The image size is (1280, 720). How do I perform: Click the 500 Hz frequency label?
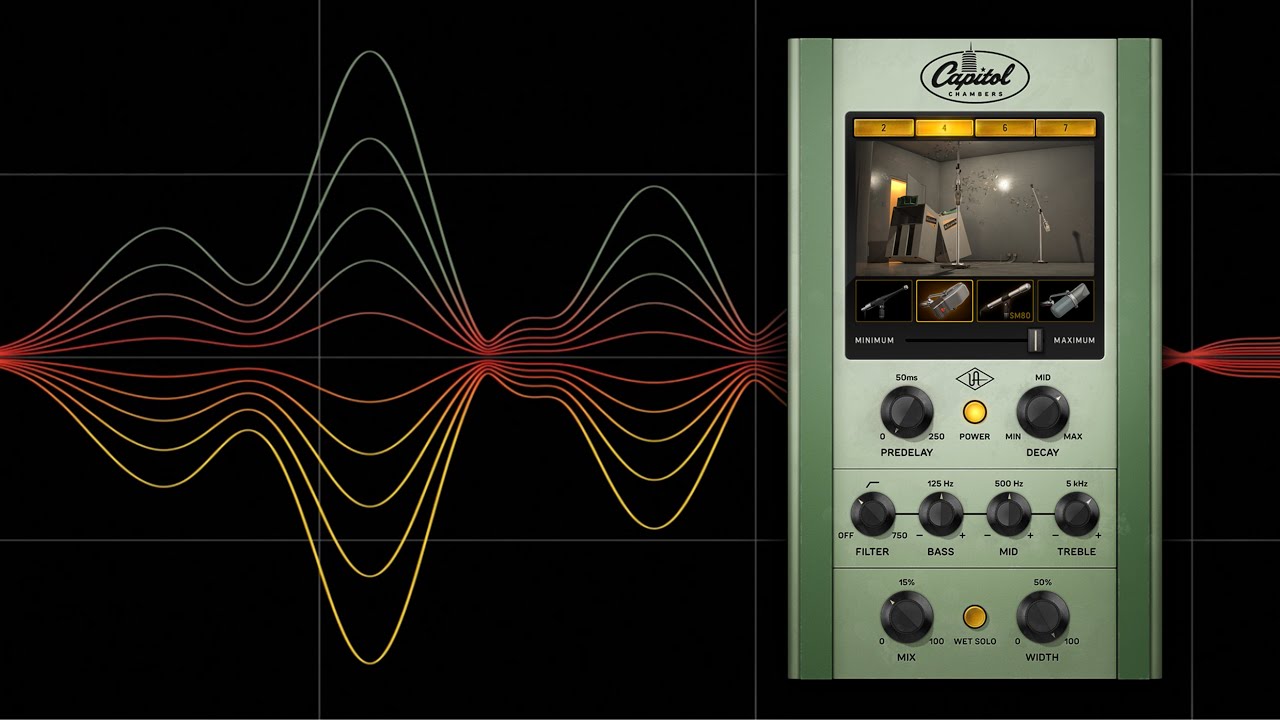coord(1008,484)
